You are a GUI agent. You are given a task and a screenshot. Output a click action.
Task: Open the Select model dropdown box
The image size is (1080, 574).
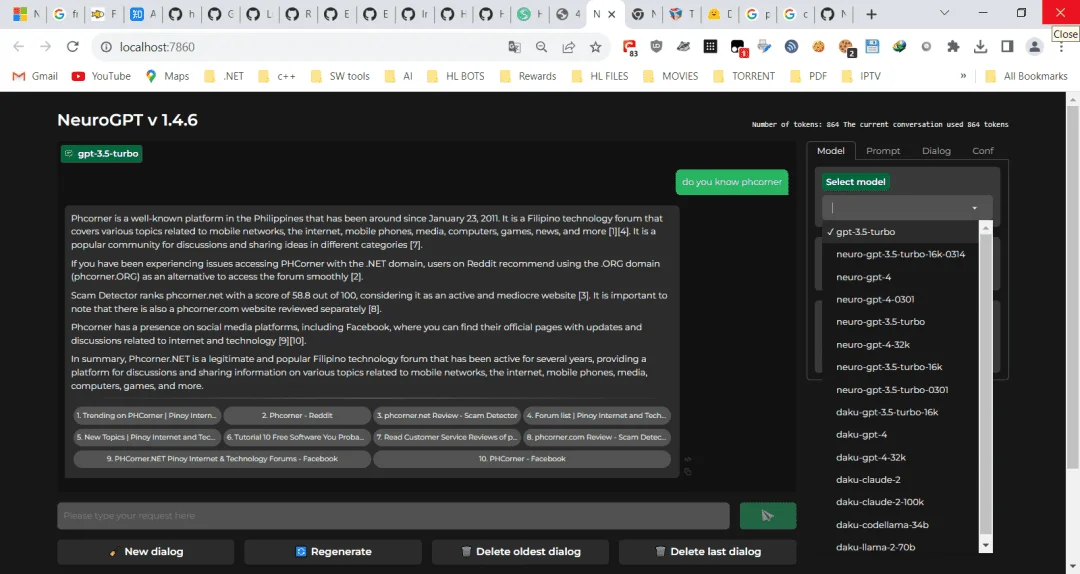click(906, 207)
